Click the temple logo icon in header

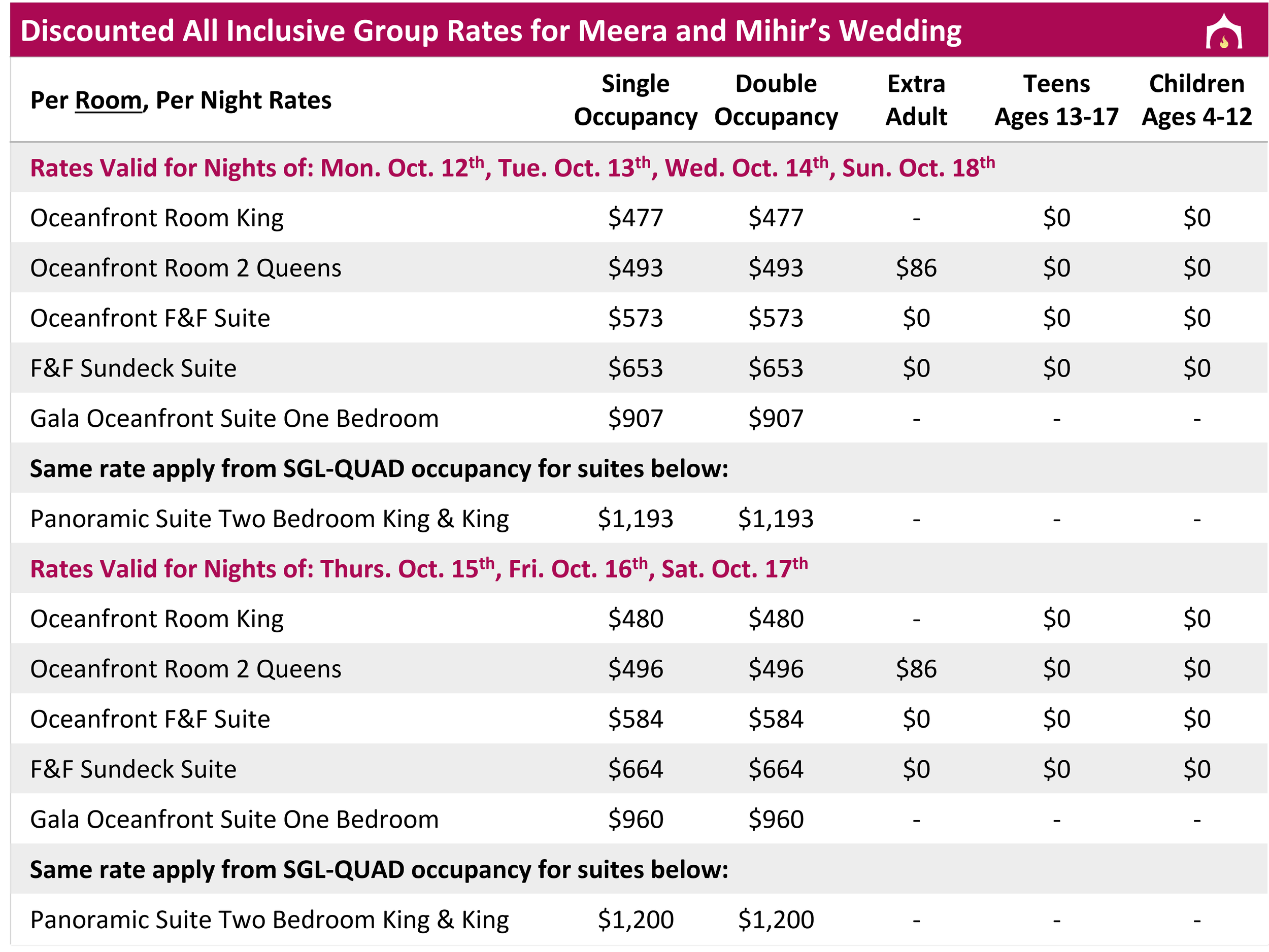click(1223, 32)
